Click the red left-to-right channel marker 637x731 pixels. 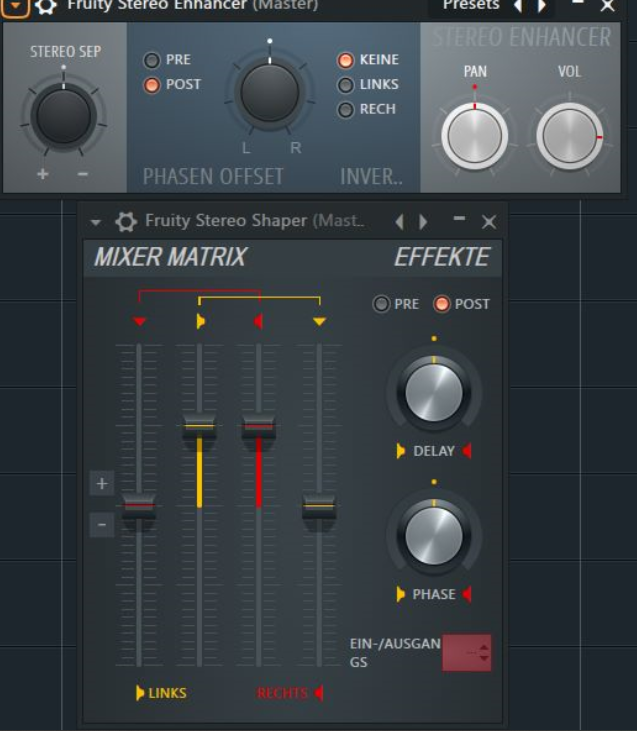258,321
